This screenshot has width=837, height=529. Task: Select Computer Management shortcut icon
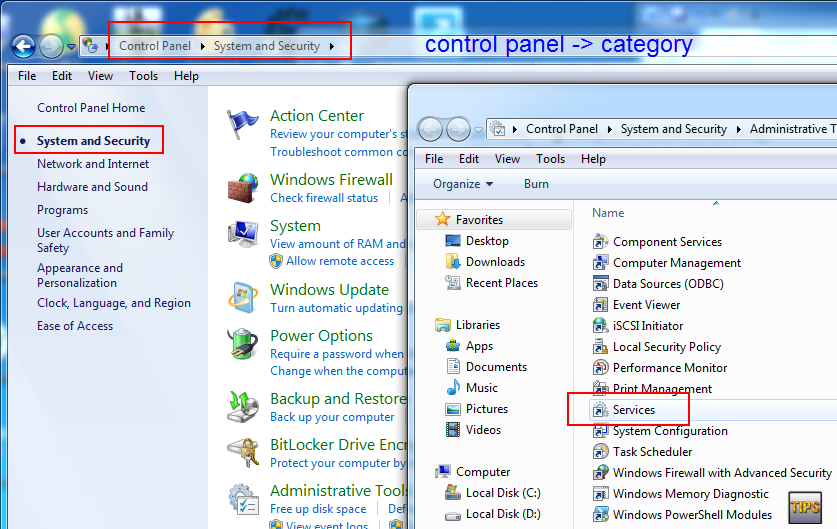(601, 263)
